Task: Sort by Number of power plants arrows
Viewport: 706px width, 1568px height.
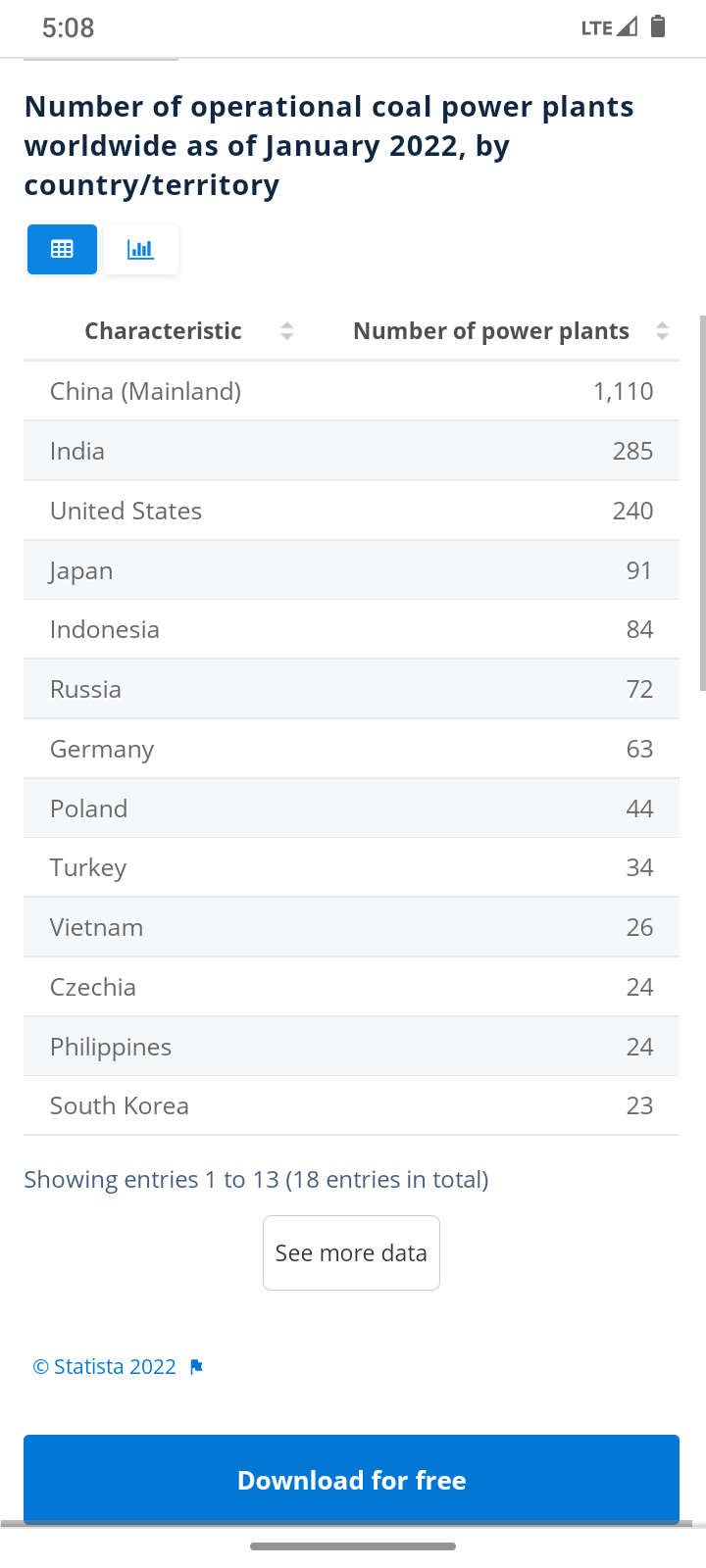Action: 662,331
